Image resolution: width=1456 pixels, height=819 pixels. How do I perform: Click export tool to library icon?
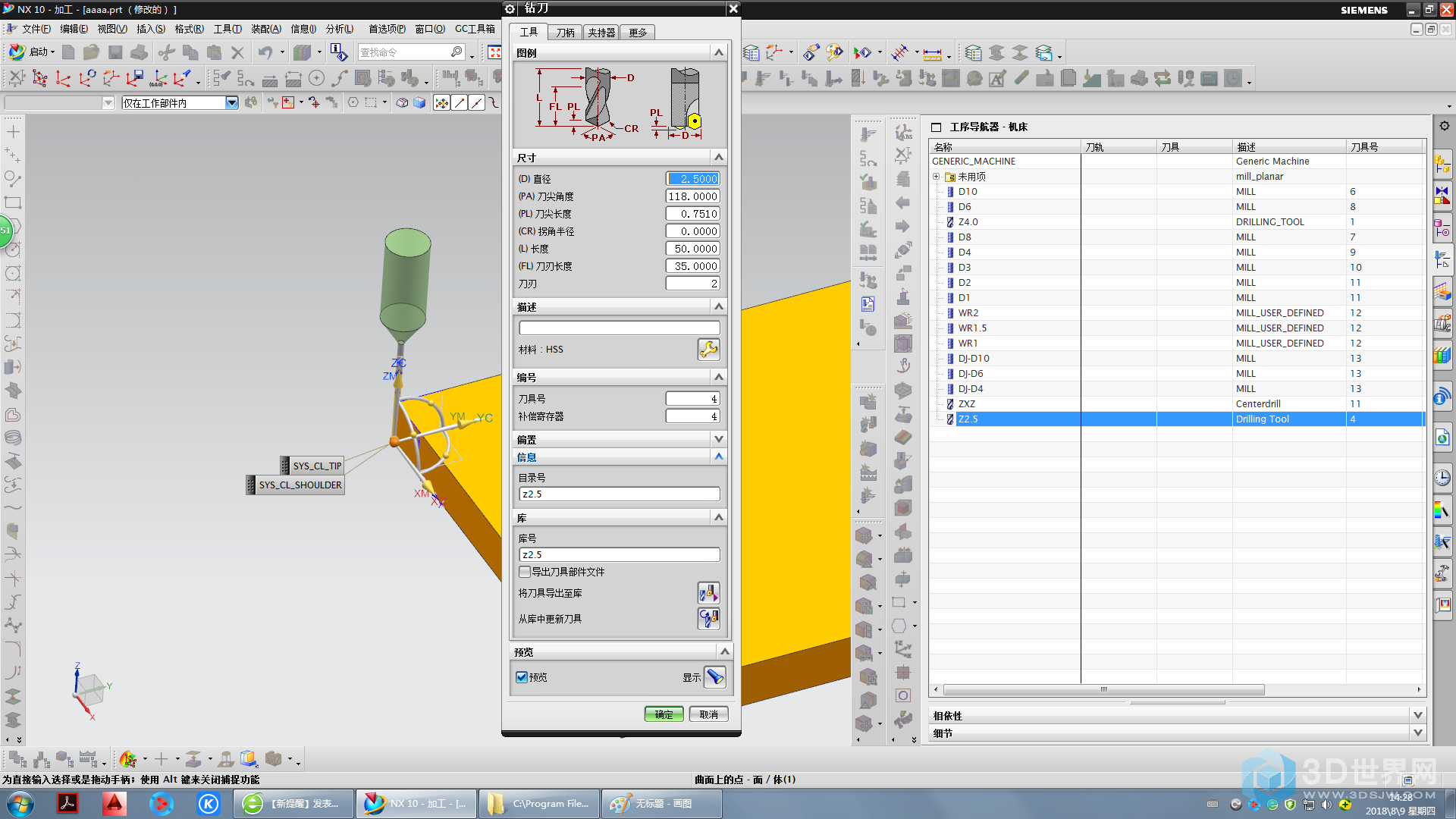(x=708, y=593)
